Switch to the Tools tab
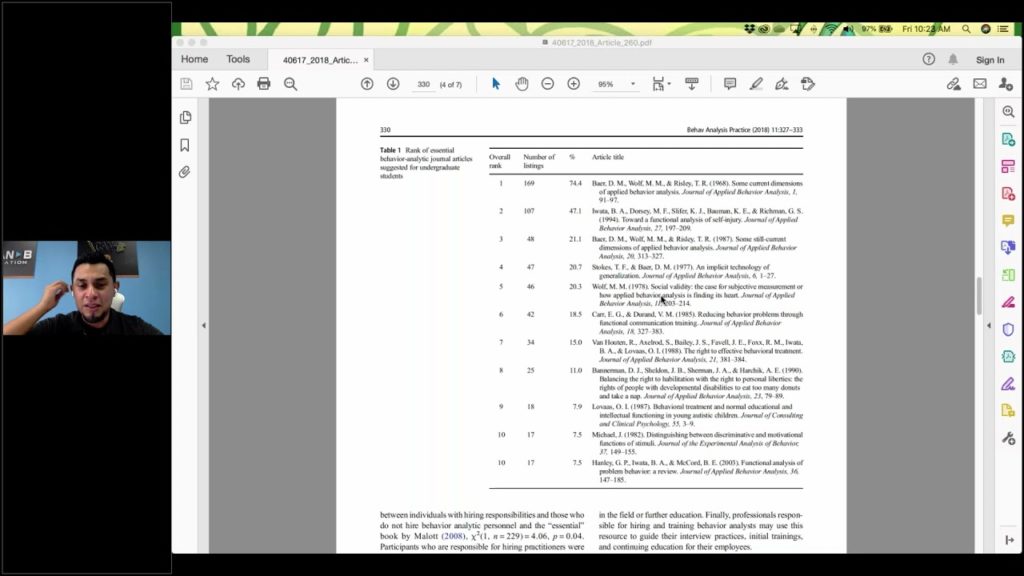The image size is (1024, 576). point(238,59)
